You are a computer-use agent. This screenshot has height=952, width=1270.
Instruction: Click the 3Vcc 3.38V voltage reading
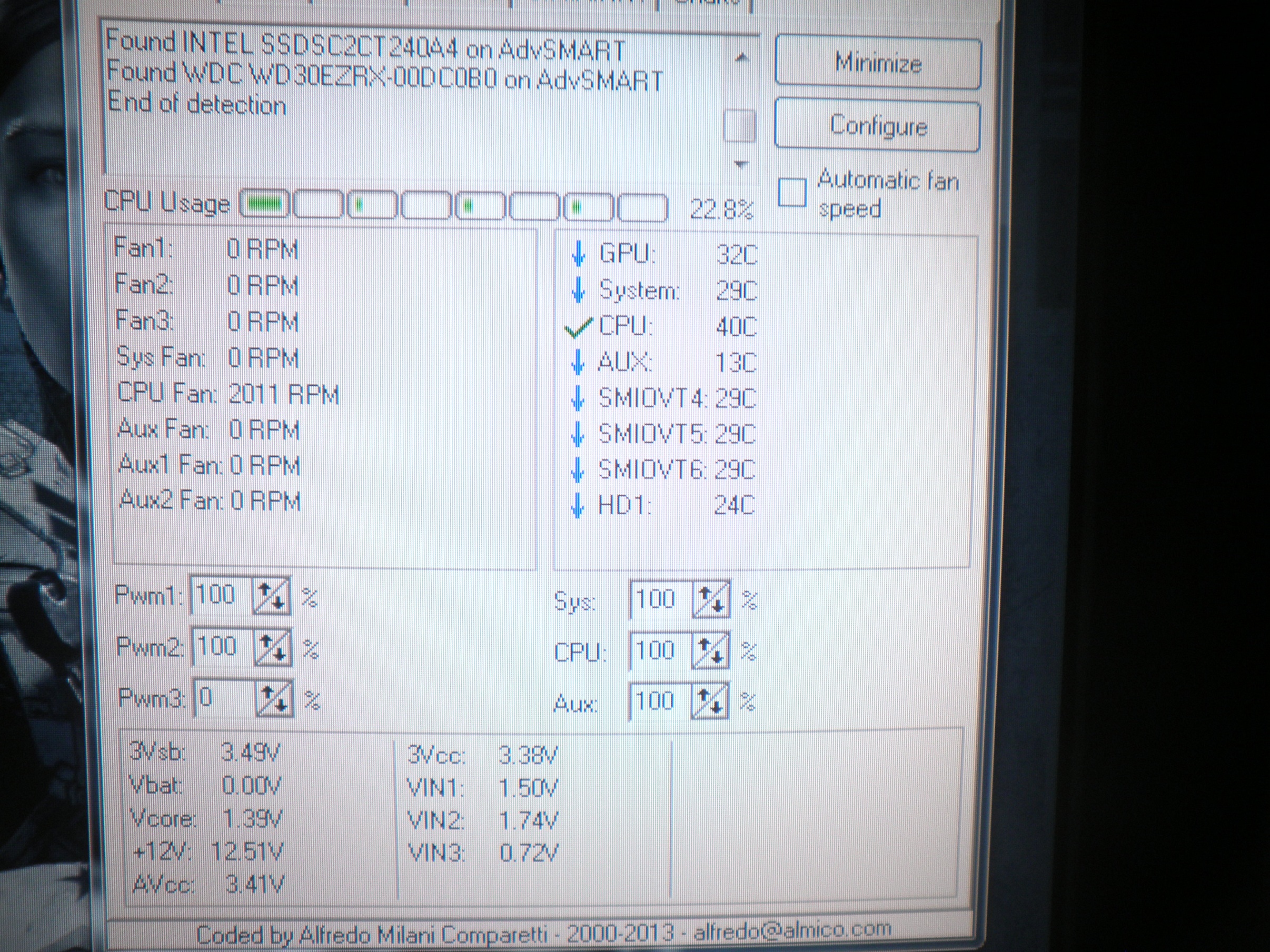pos(482,755)
